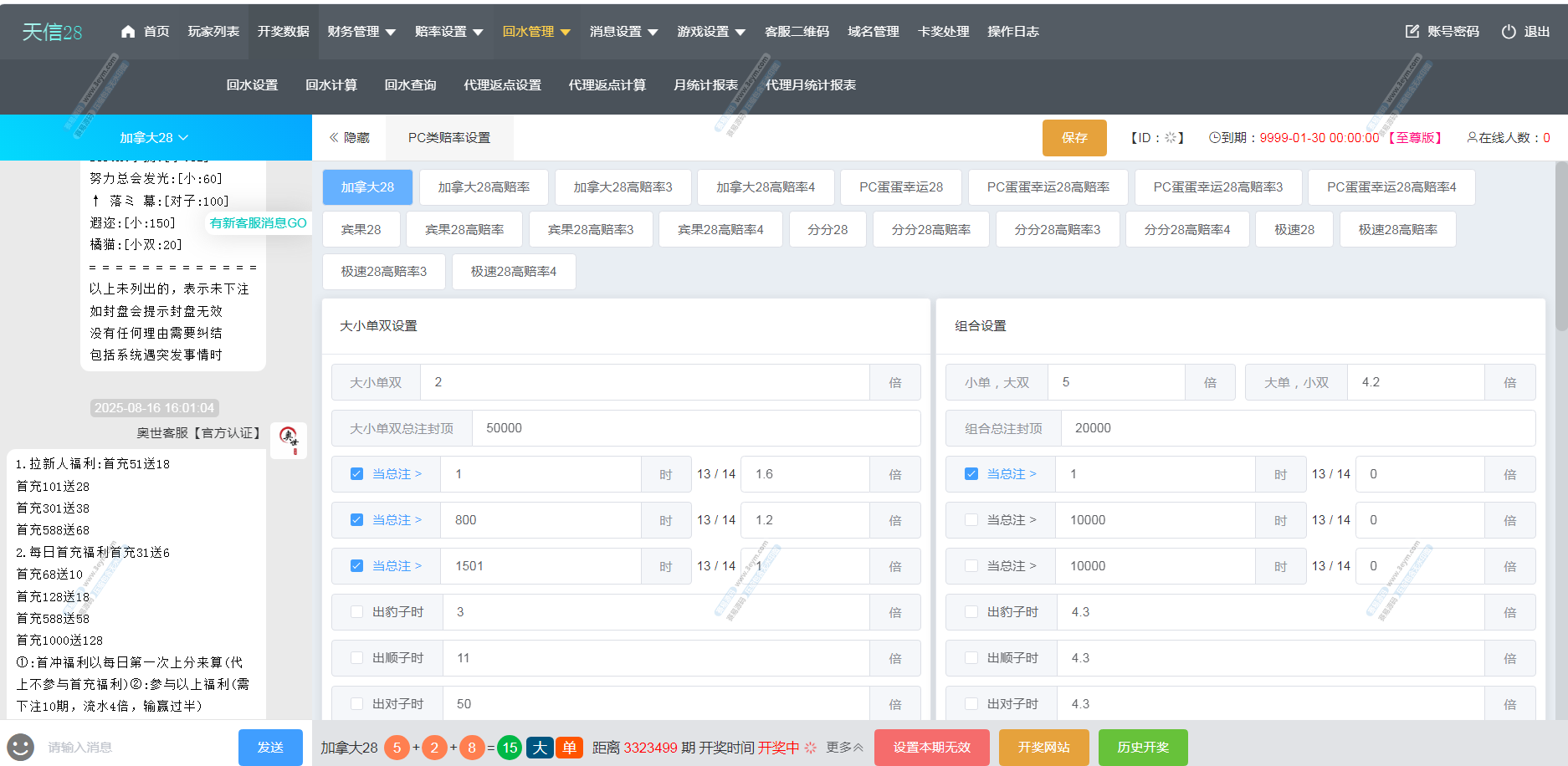Expand the 加拿大28 chat room selector
Screen dimensions: 1568x766
coord(155,138)
